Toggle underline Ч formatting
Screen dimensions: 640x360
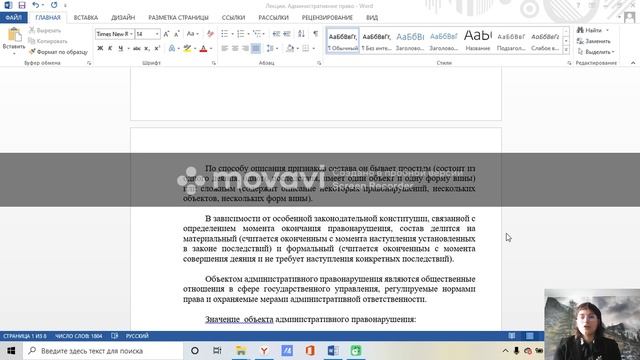120,49
